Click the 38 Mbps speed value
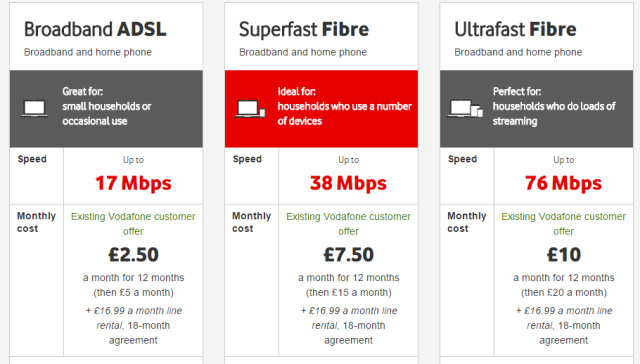Screen dimensions: 640x364 click(348, 183)
